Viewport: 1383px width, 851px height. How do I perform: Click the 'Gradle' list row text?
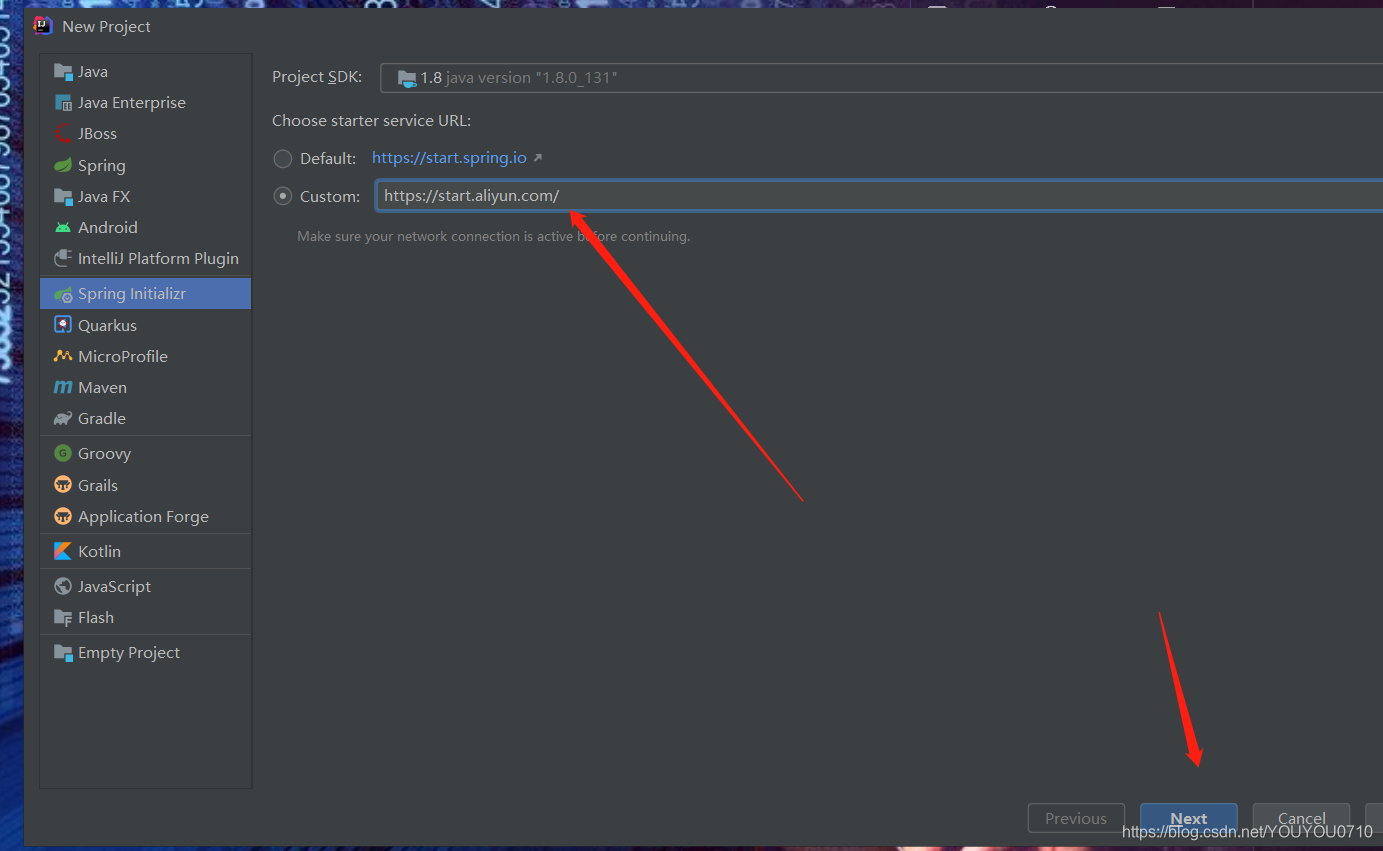pos(102,419)
